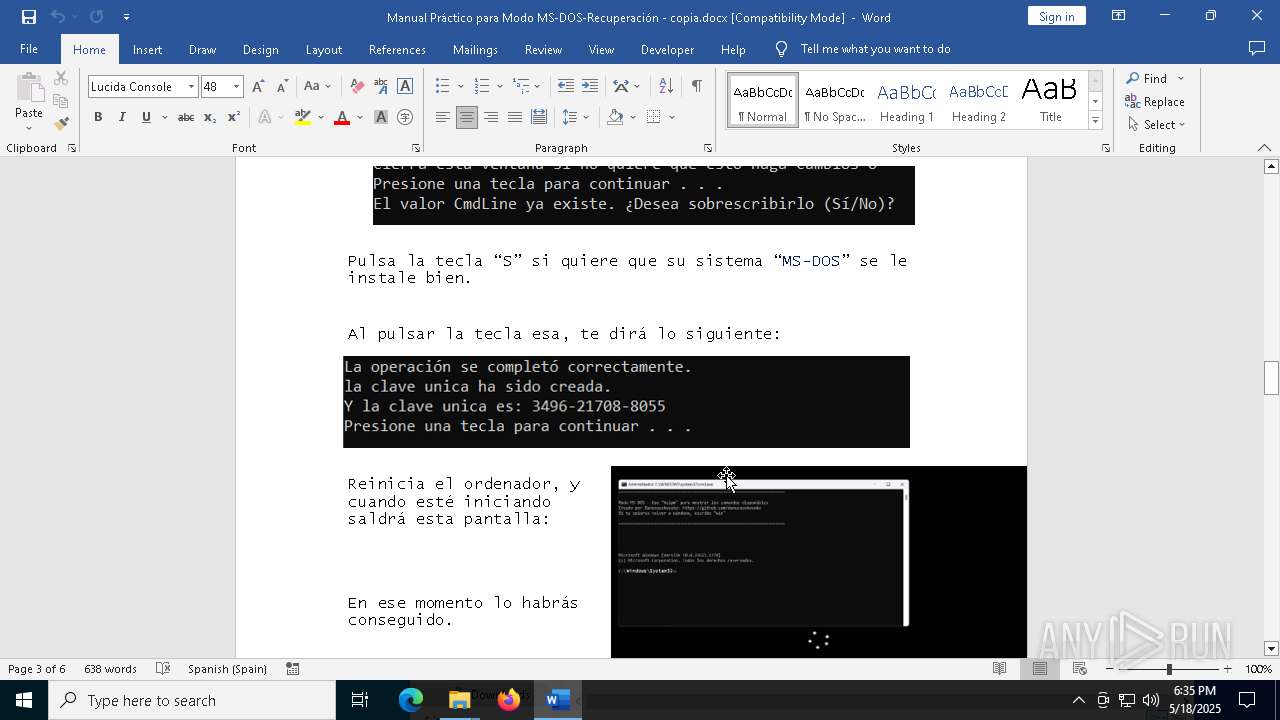The image size is (1280, 720).
Task: Show paragraph marks pilcrow icon
Action: tap(696, 87)
